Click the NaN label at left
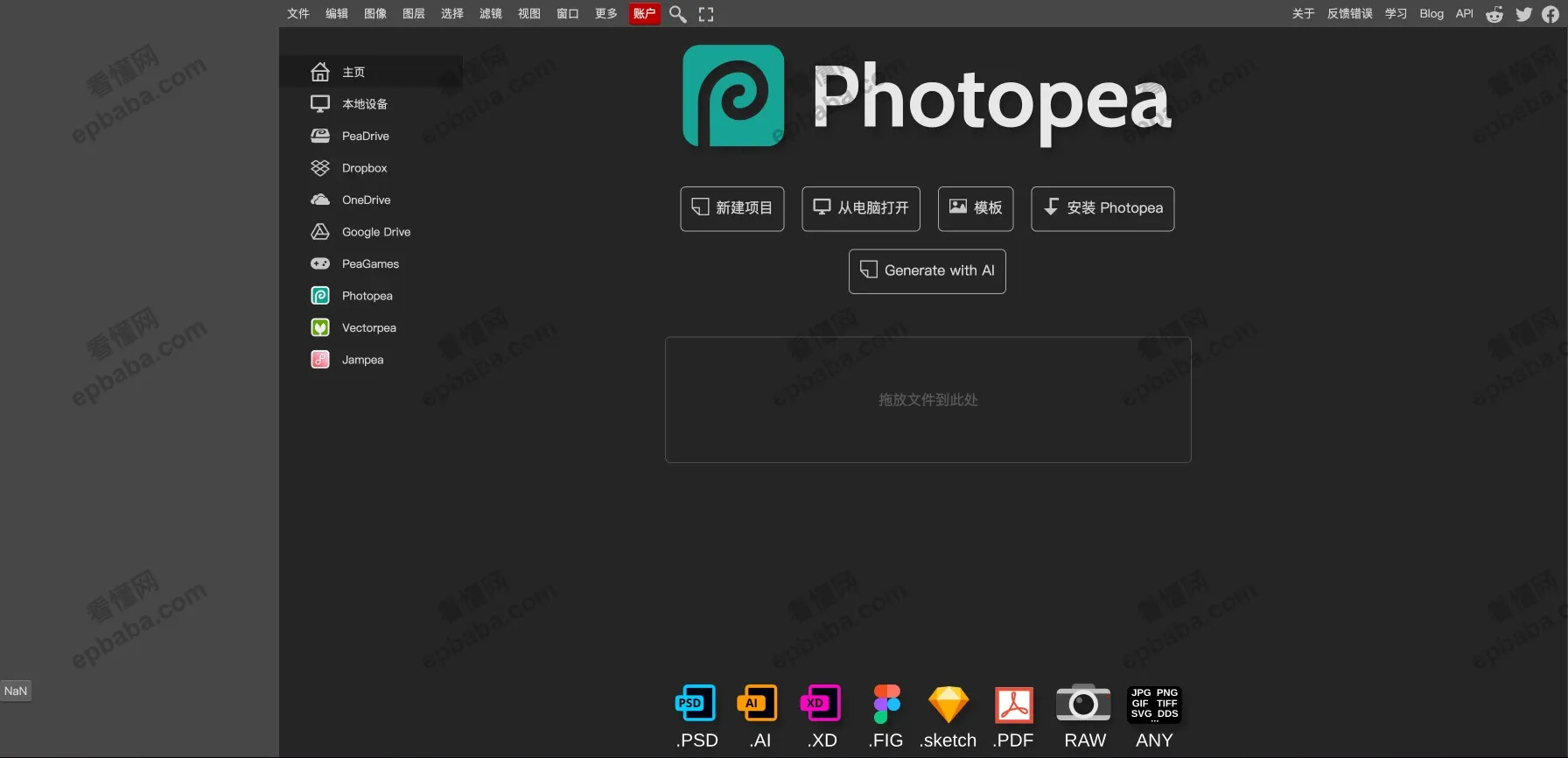The height and width of the screenshot is (758, 1568). (16, 691)
